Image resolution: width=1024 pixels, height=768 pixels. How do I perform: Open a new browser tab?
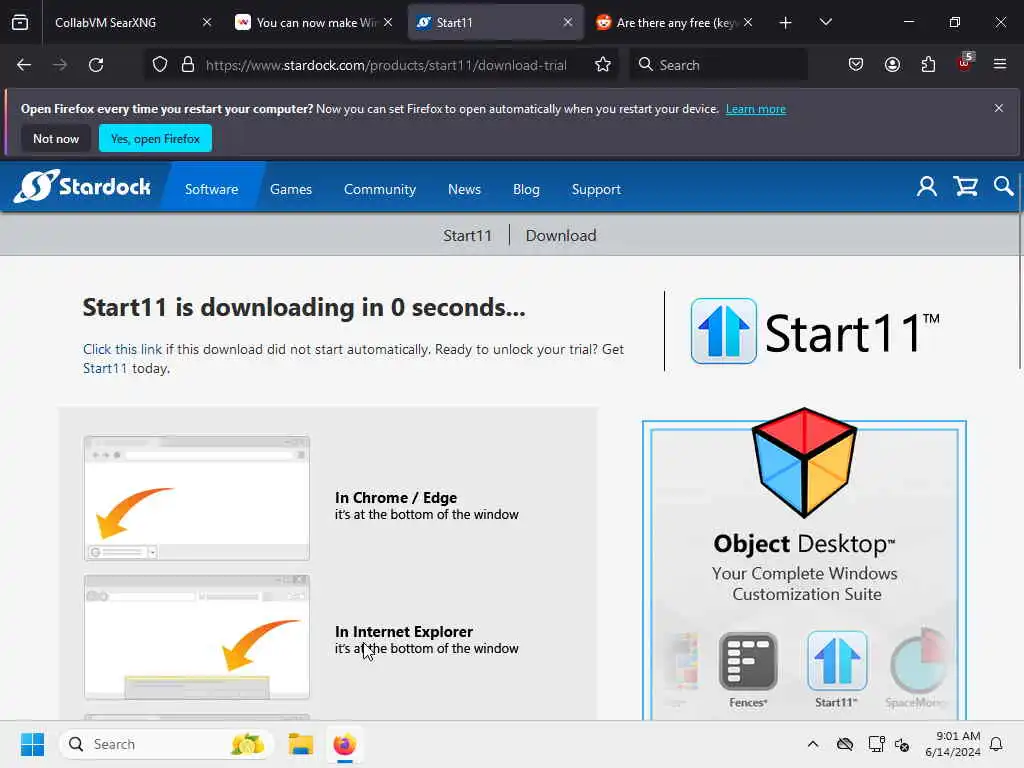coord(786,23)
